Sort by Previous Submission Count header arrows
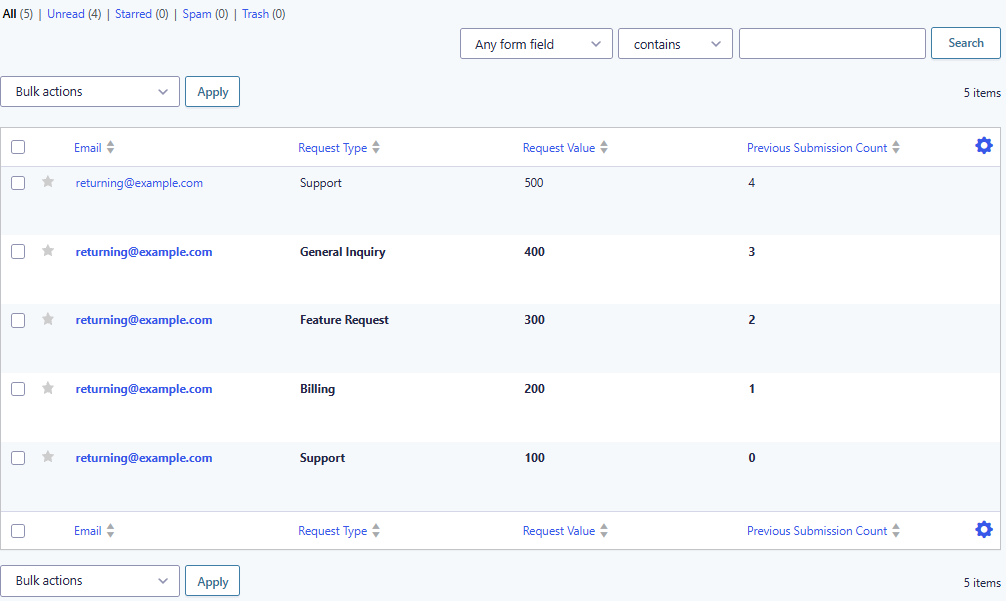 tap(896, 148)
